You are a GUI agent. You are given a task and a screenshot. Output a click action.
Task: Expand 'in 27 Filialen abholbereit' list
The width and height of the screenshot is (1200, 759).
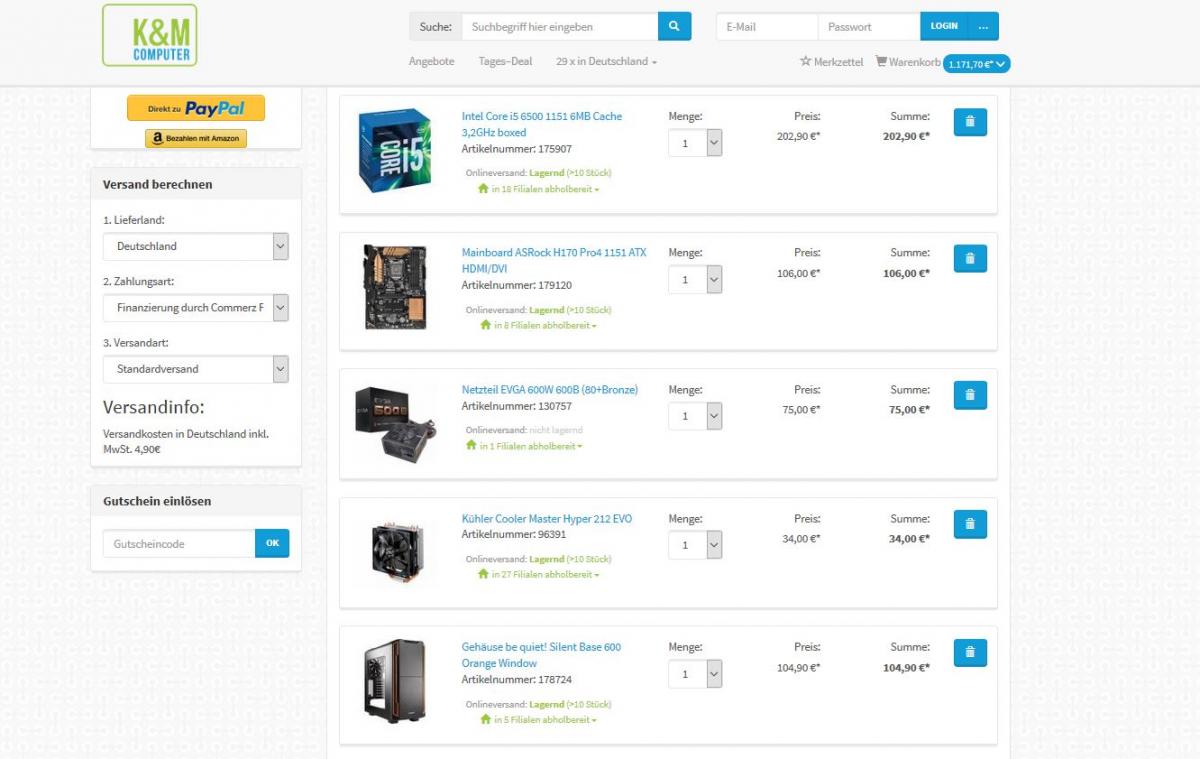point(539,575)
